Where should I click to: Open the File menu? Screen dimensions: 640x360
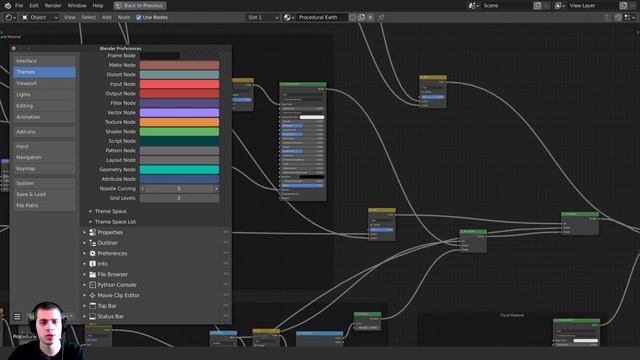19,6
